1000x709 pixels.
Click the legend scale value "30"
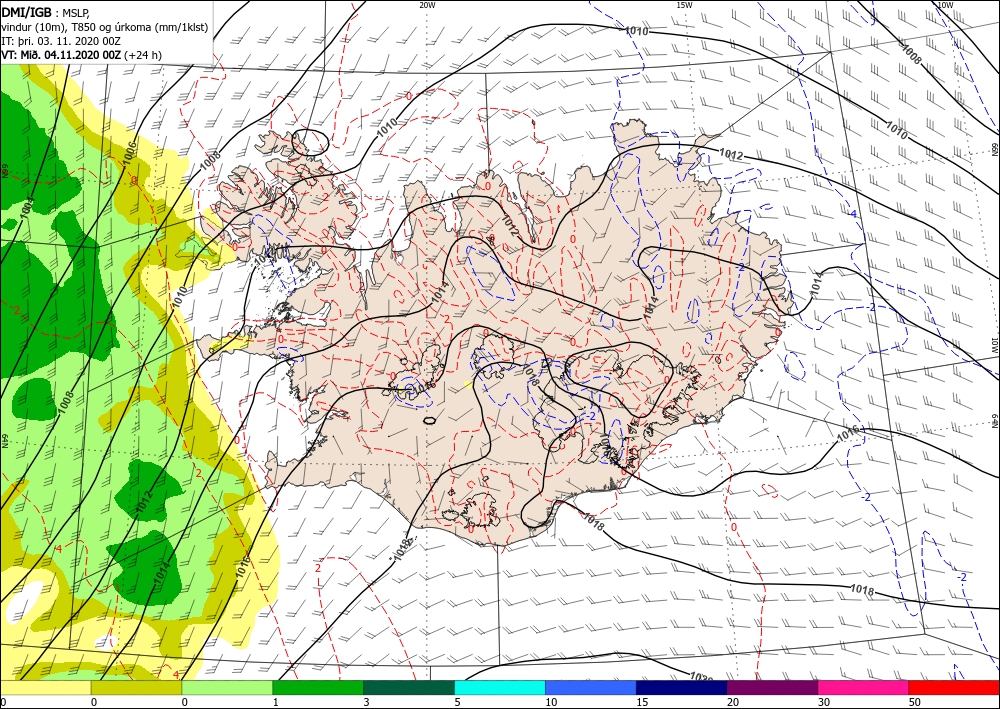pos(823,702)
